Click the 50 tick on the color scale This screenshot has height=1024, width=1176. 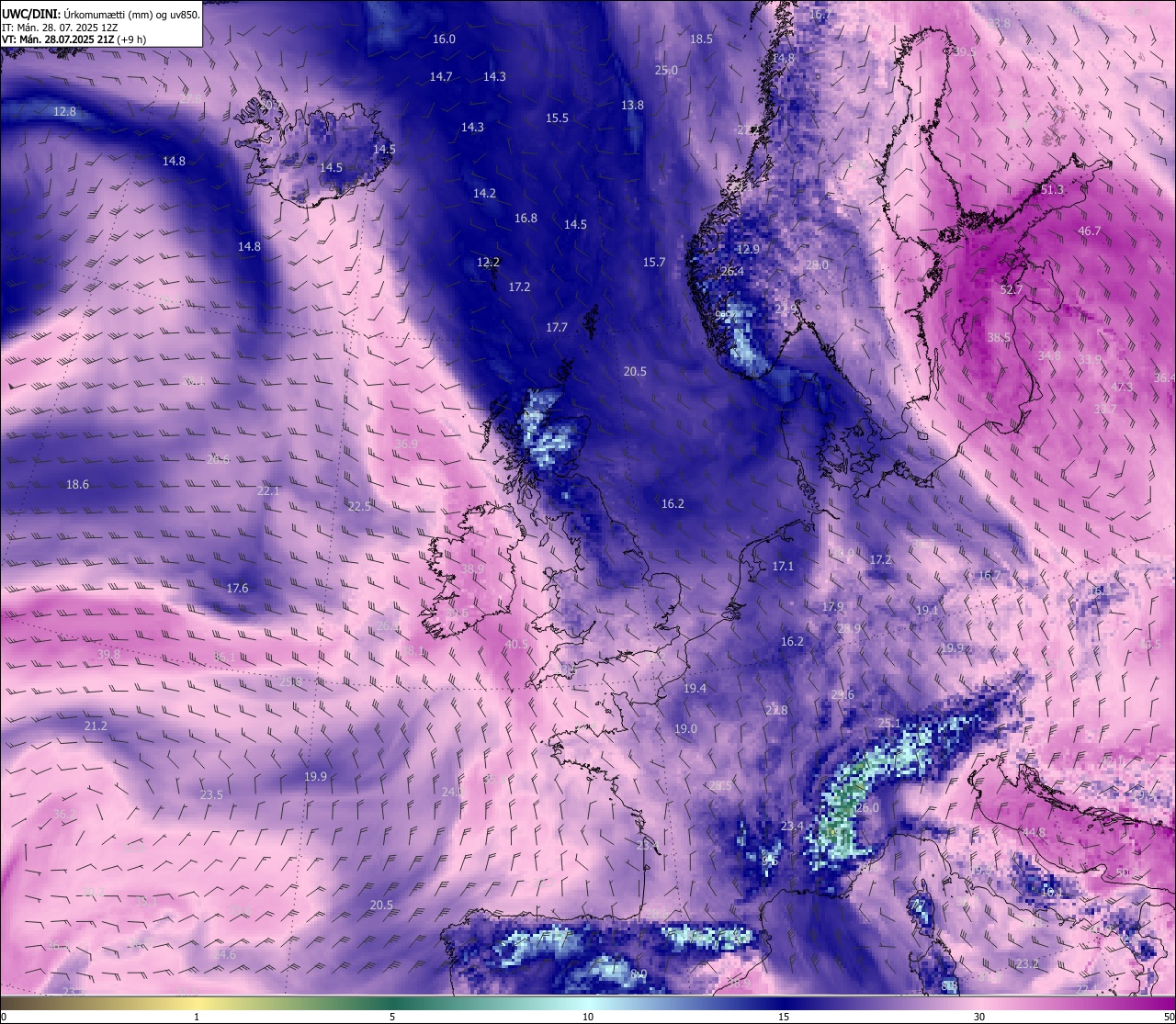1169,1016
